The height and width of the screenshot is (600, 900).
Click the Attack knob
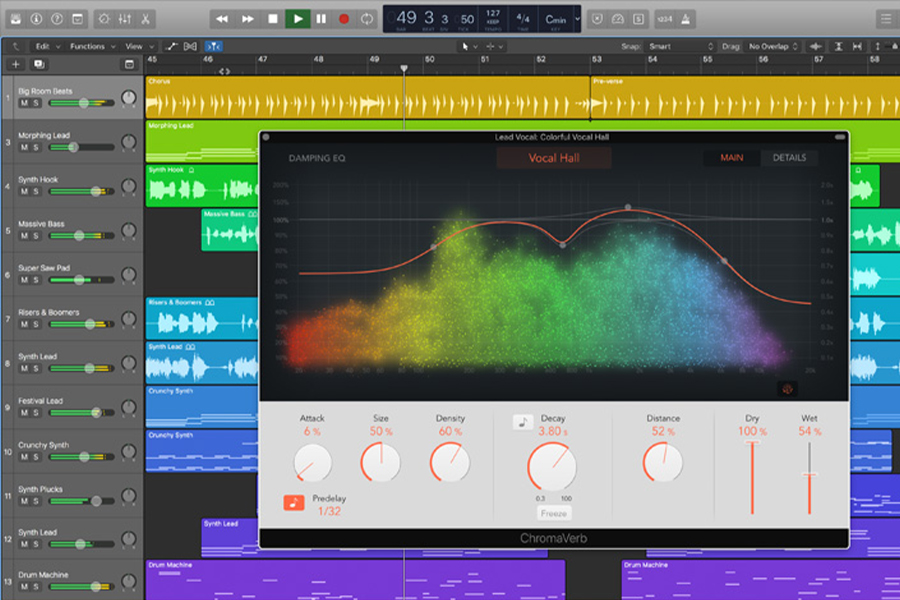tap(312, 463)
